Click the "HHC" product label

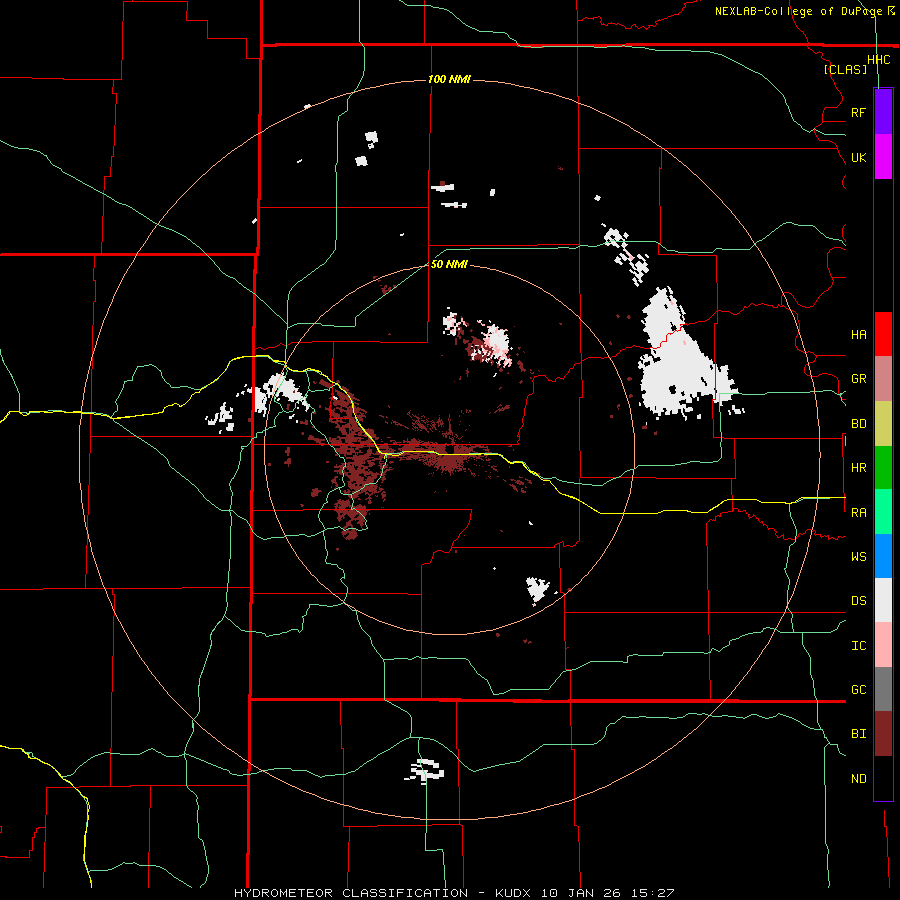tap(878, 60)
